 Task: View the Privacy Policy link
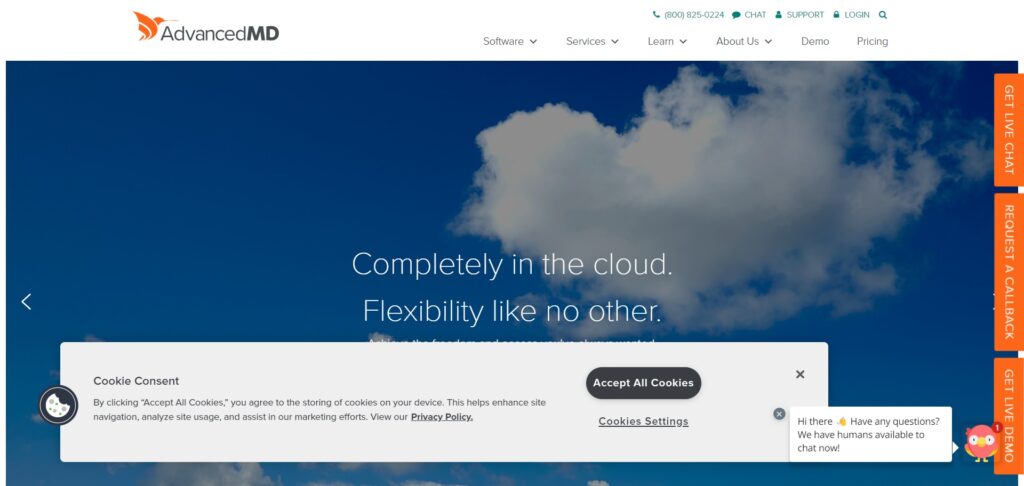441,417
